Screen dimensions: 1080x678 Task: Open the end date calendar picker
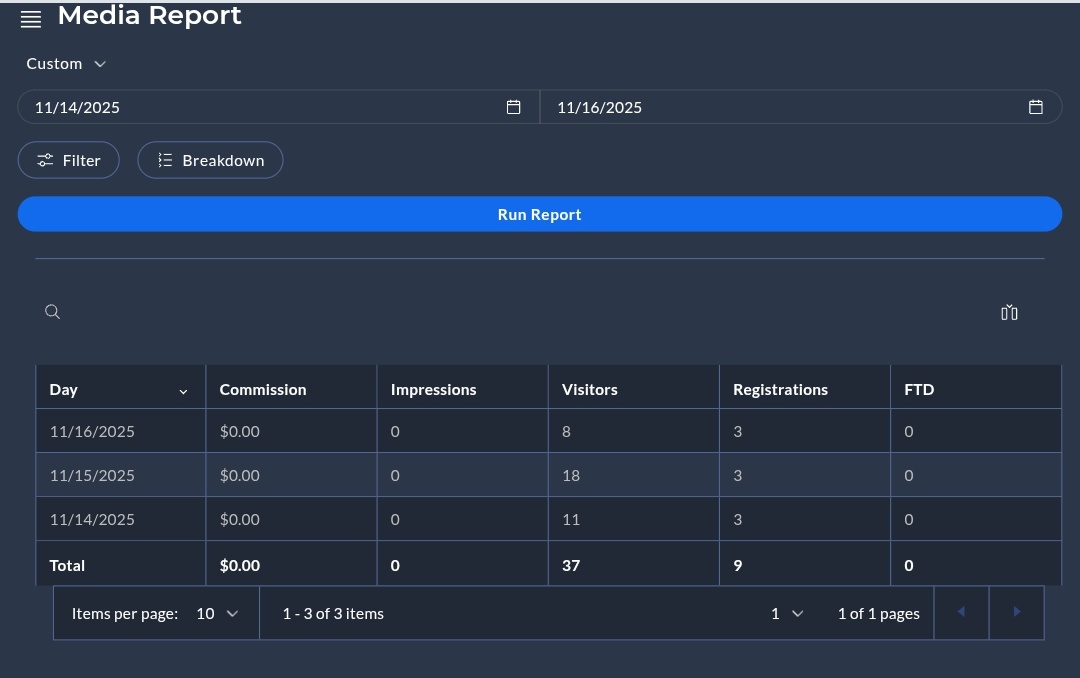click(x=1036, y=107)
